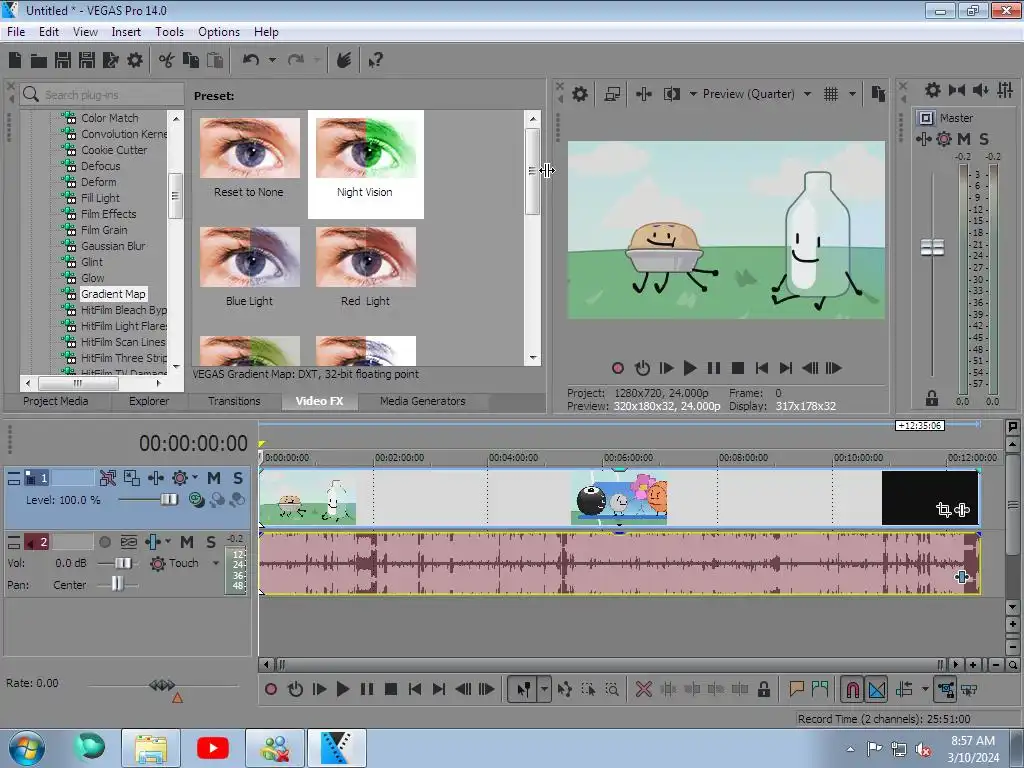
Task: Click the What's This help icon
Action: 376,60
